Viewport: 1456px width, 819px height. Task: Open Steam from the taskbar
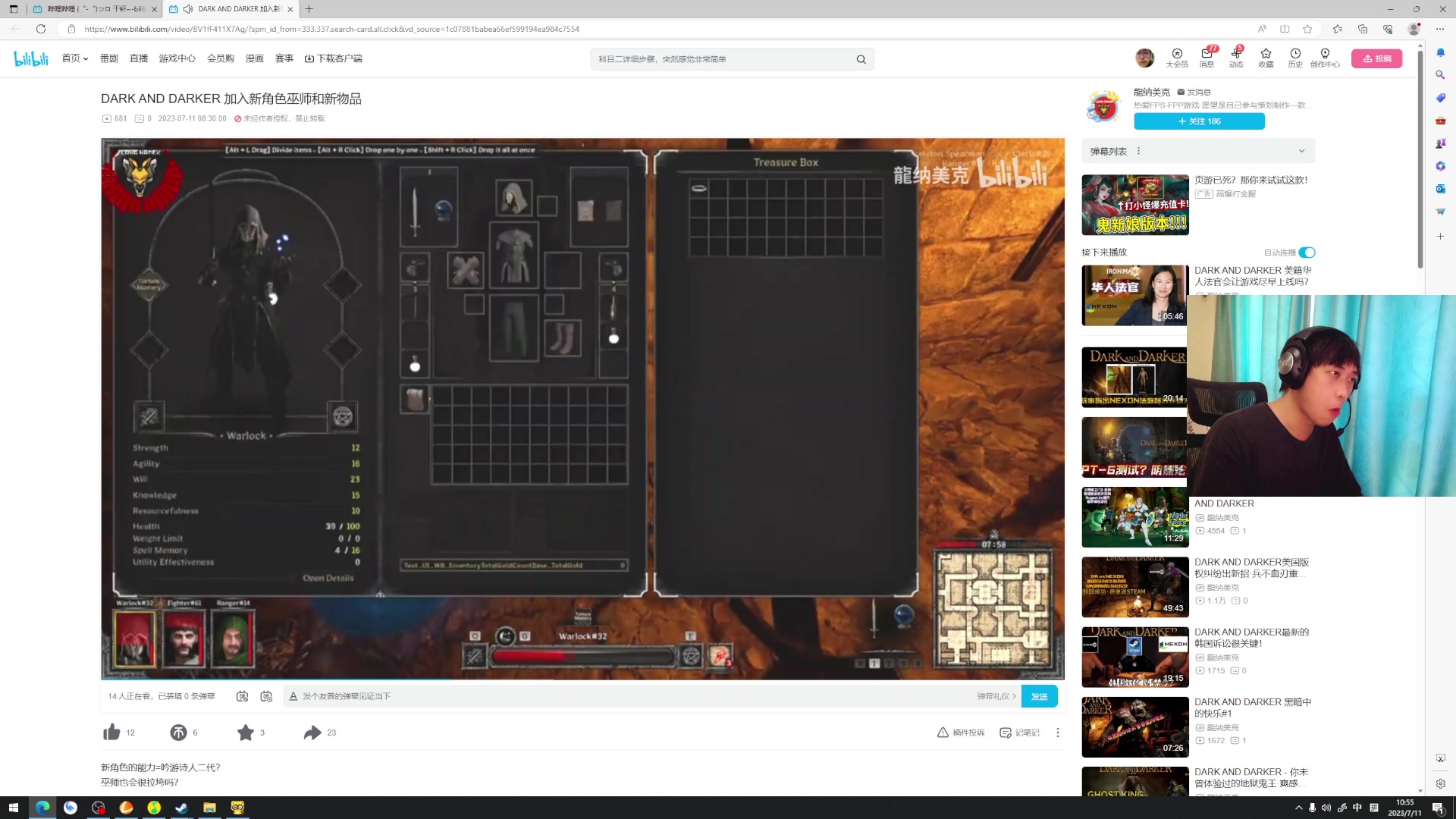pos(181,808)
